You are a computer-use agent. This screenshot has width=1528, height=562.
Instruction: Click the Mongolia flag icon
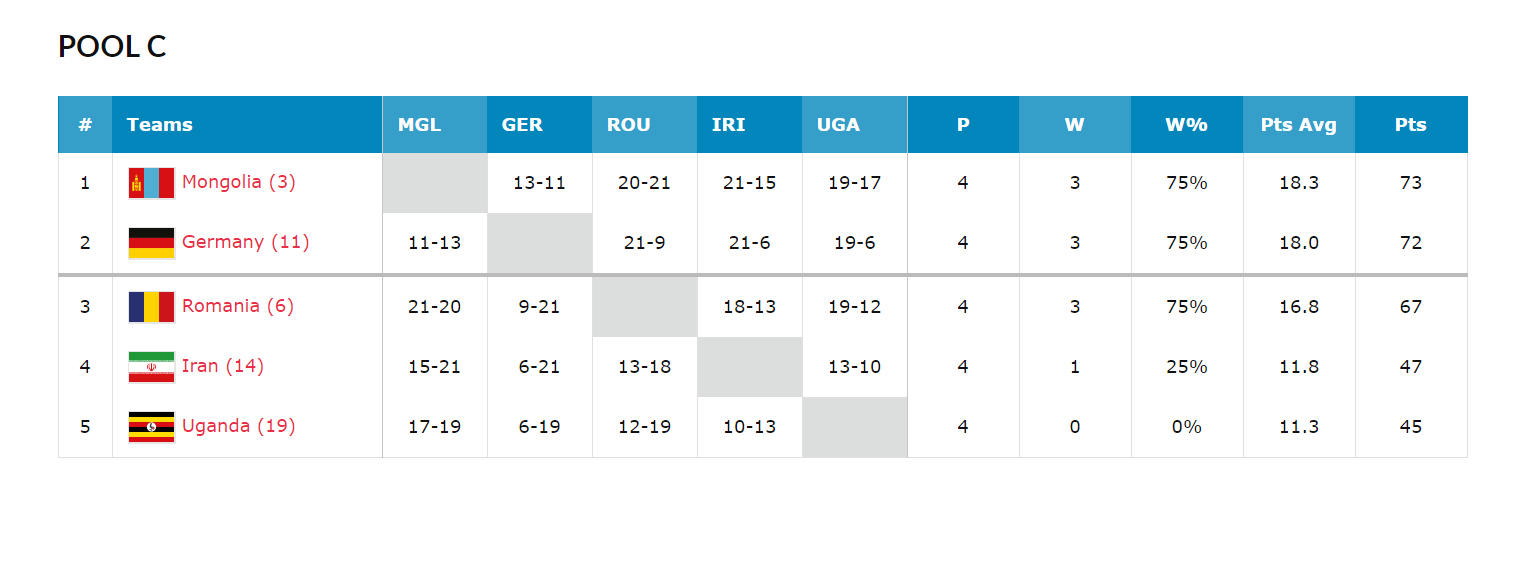[x=151, y=183]
